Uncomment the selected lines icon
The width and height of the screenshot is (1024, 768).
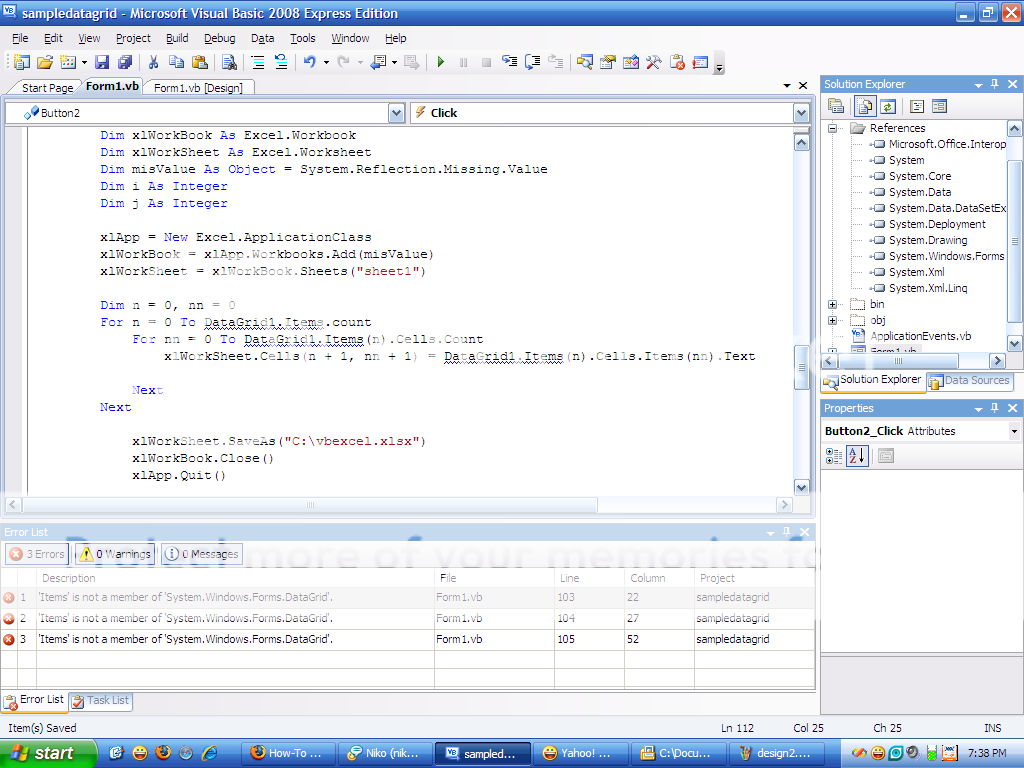click(x=281, y=62)
